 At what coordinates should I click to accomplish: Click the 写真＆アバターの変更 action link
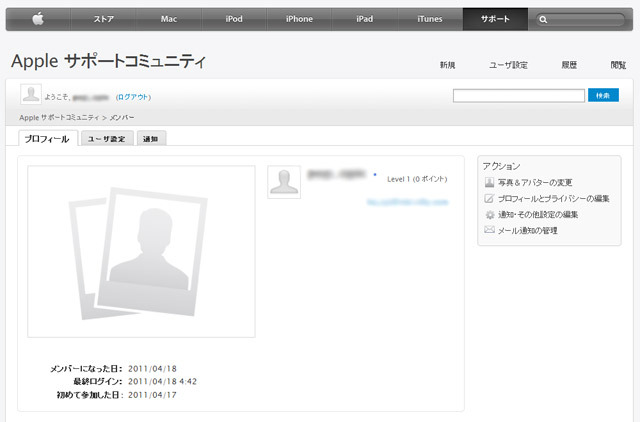[535, 182]
